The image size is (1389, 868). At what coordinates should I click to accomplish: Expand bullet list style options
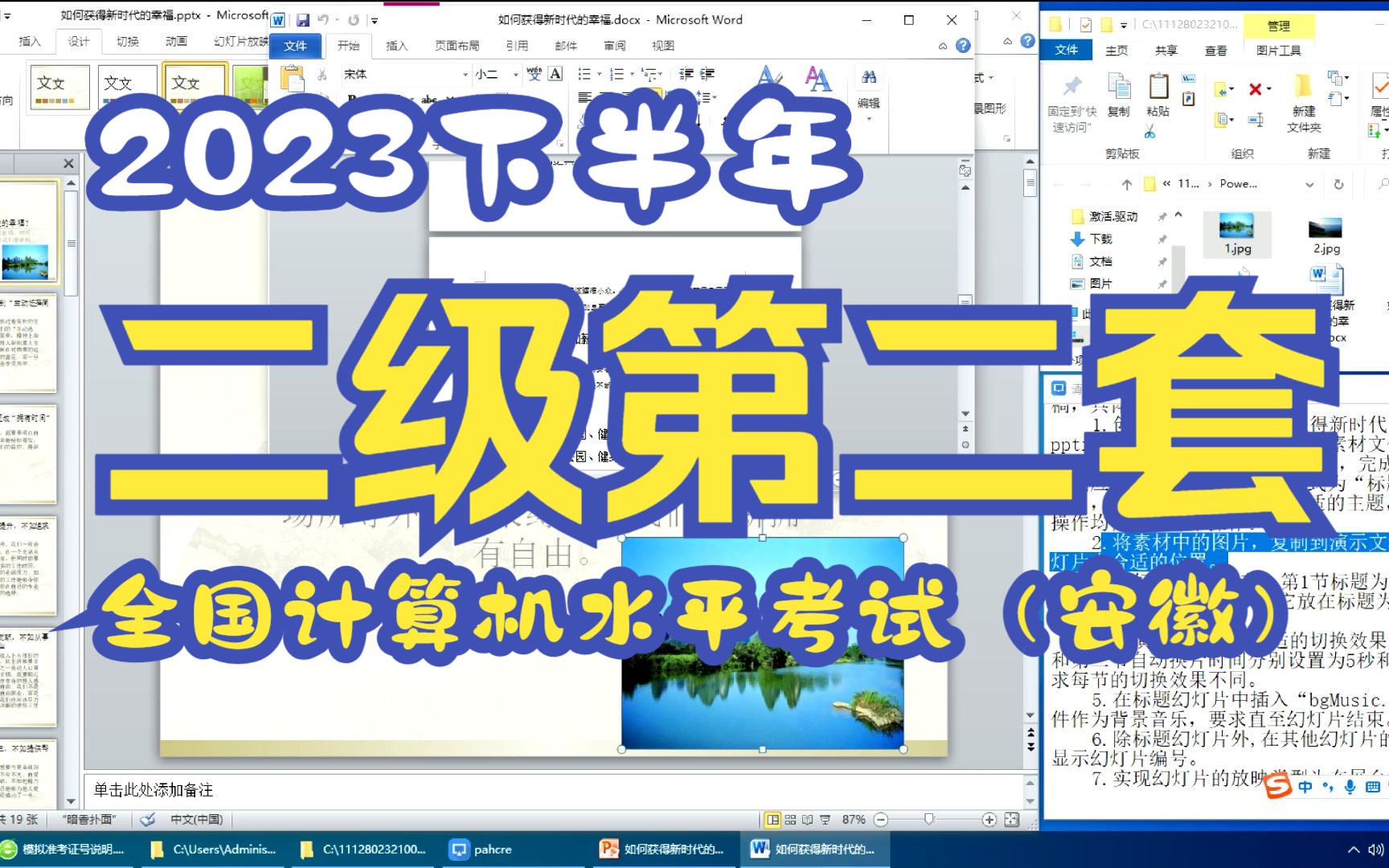(x=599, y=74)
